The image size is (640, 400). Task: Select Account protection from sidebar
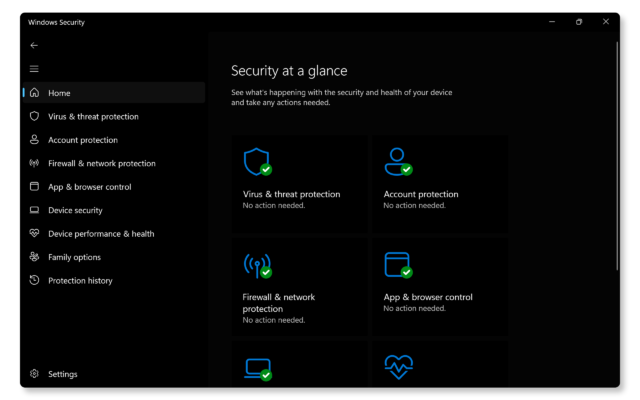pyautogui.click(x=83, y=140)
